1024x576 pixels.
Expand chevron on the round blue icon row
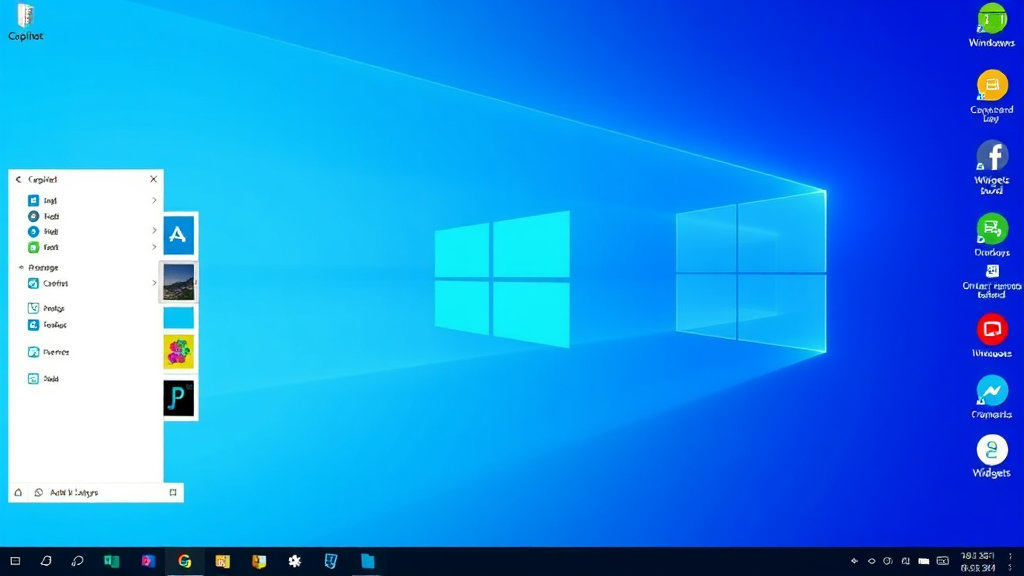click(154, 231)
